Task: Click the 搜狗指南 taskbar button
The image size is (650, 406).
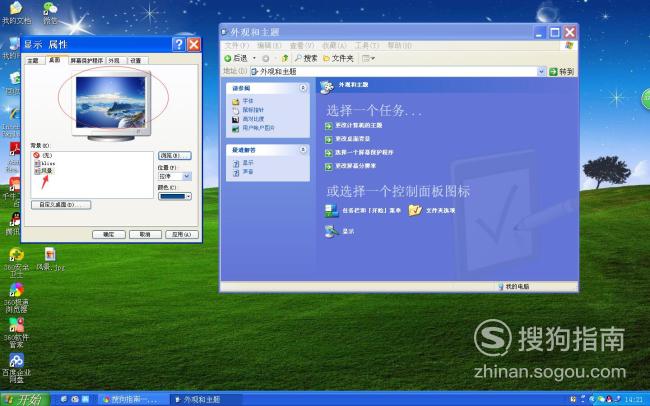Action: pyautogui.click(x=133, y=400)
